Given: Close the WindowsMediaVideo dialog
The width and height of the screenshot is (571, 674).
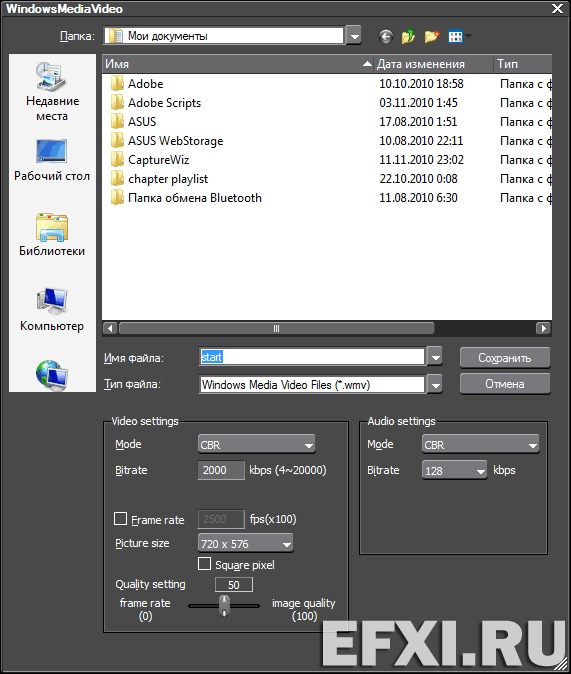Looking at the screenshot, I should (558, 9).
